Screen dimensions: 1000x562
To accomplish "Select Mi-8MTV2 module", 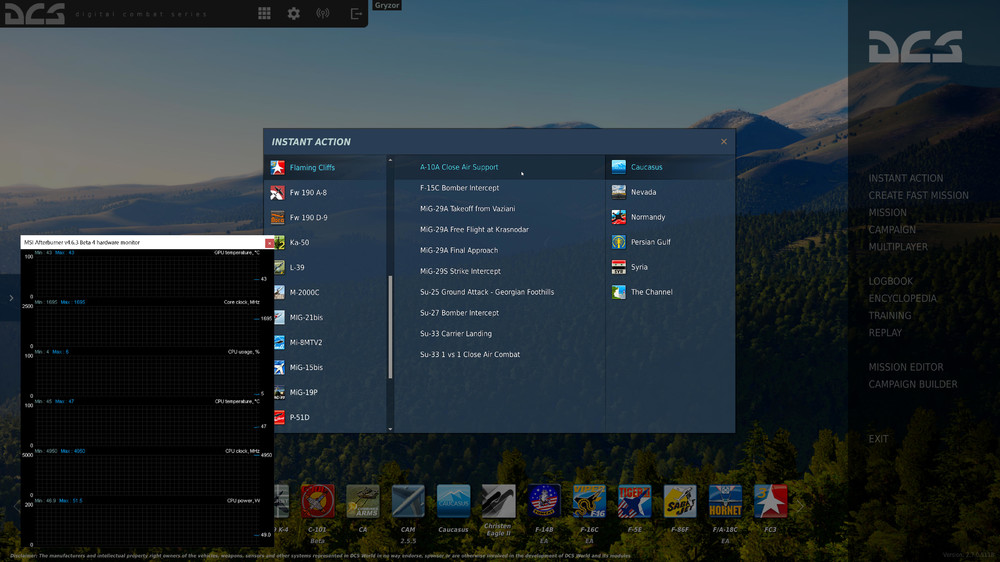I will (x=330, y=342).
